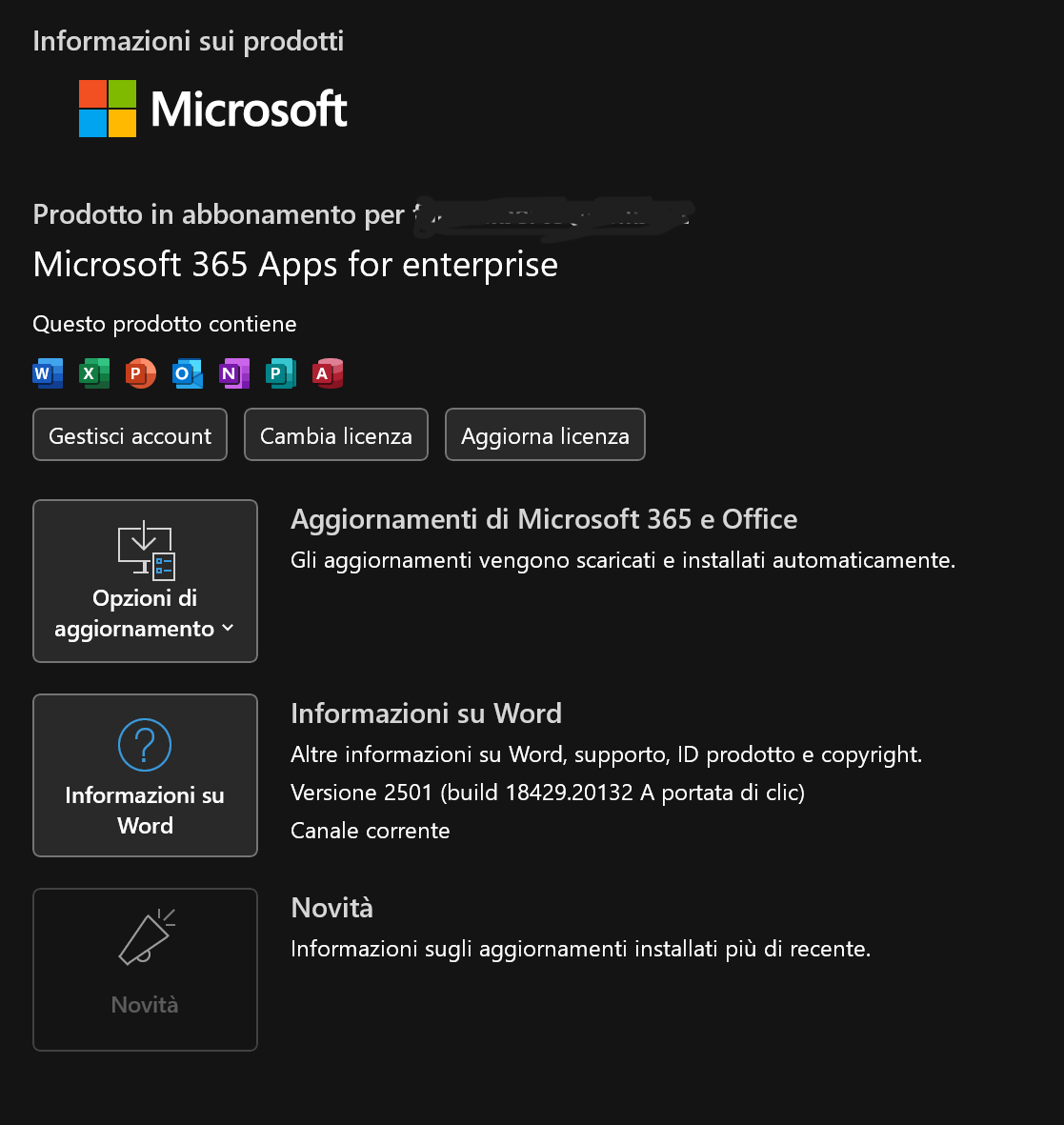Click the Outlook app icon
1064x1125 pixels.
[188, 373]
